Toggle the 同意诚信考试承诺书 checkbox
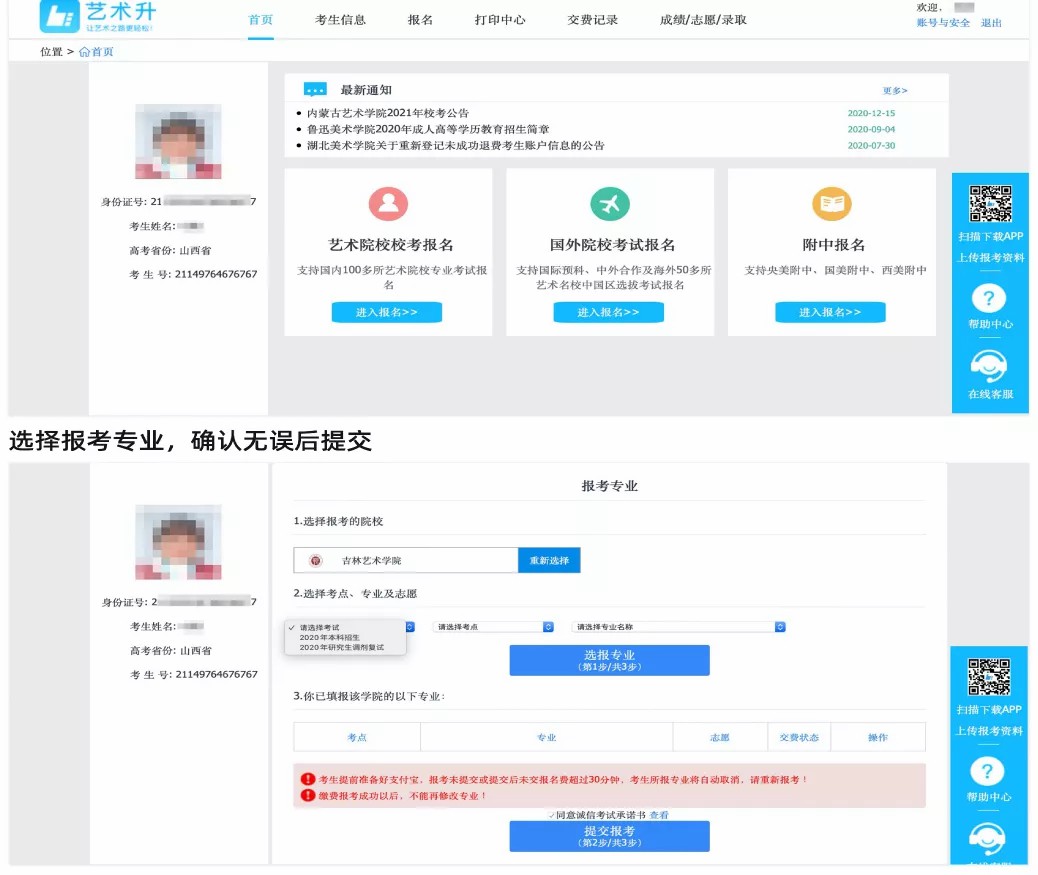 tap(552, 815)
